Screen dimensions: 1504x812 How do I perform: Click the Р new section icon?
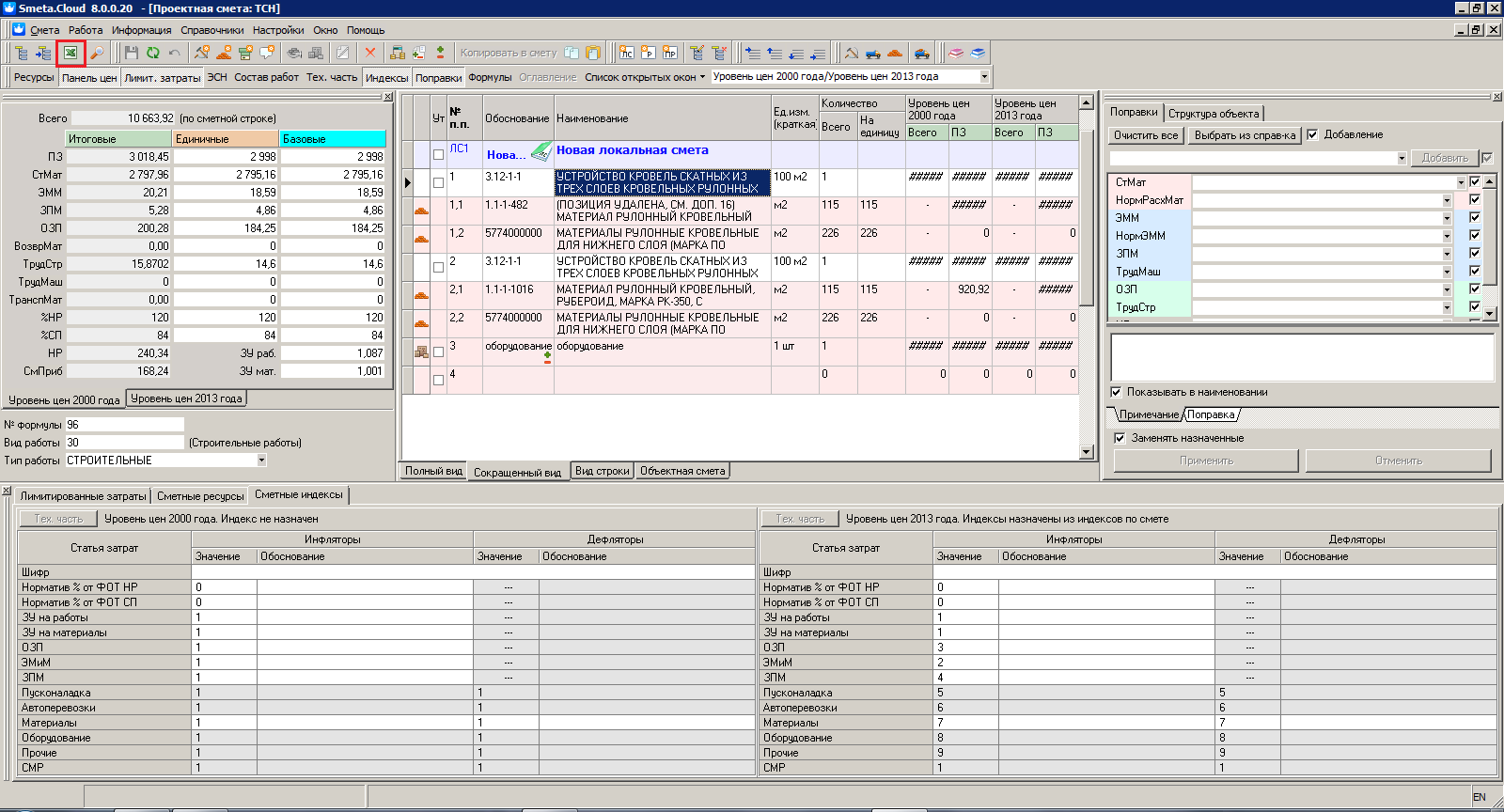[649, 53]
